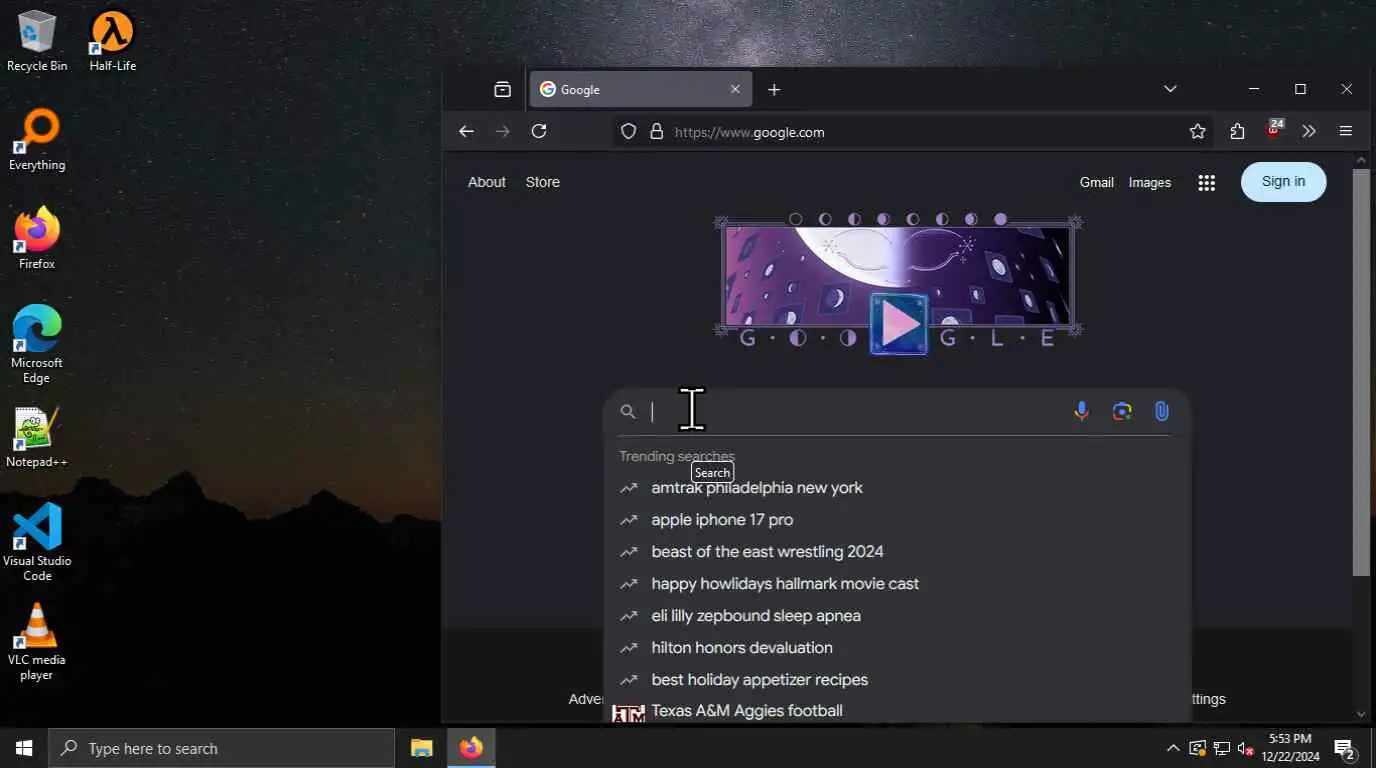Viewport: 1376px width, 768px height.
Task: Click the About link
Action: pyautogui.click(x=487, y=182)
